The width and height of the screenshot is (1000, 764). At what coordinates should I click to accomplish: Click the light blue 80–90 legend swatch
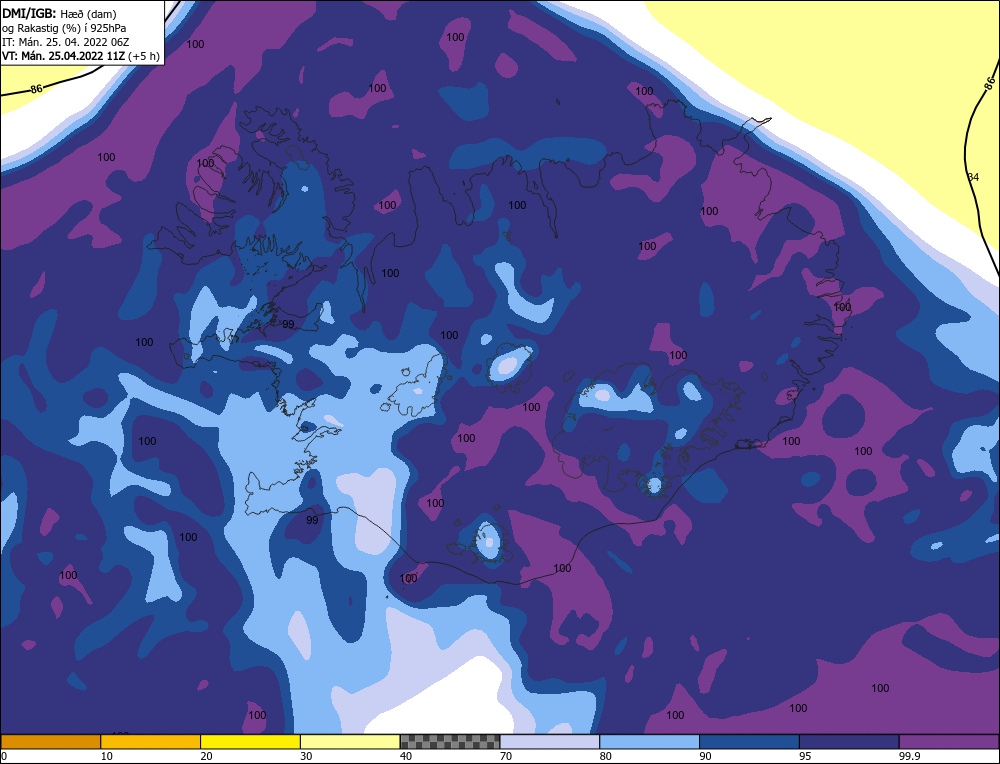tap(649, 742)
